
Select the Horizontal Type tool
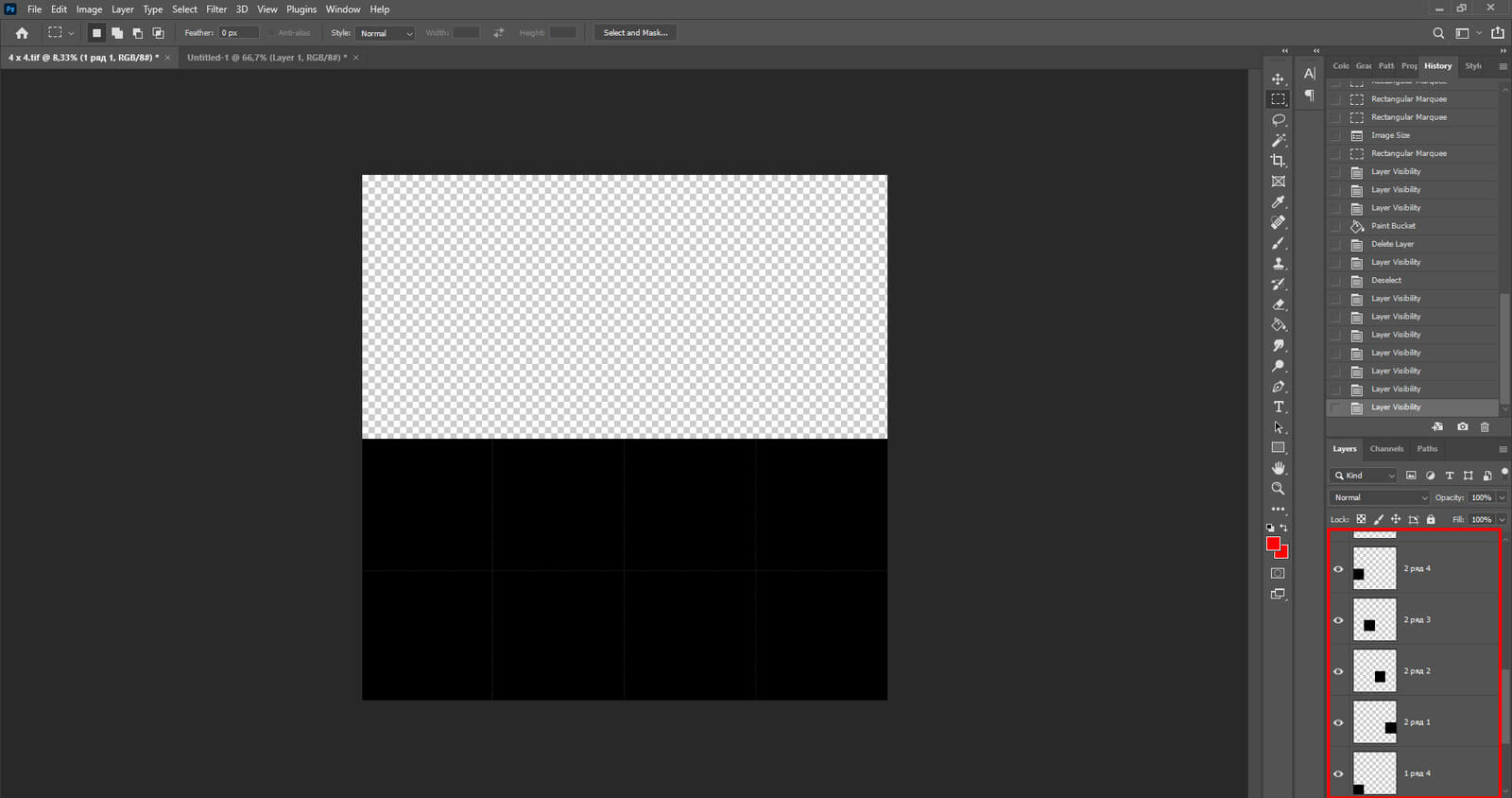click(1278, 407)
